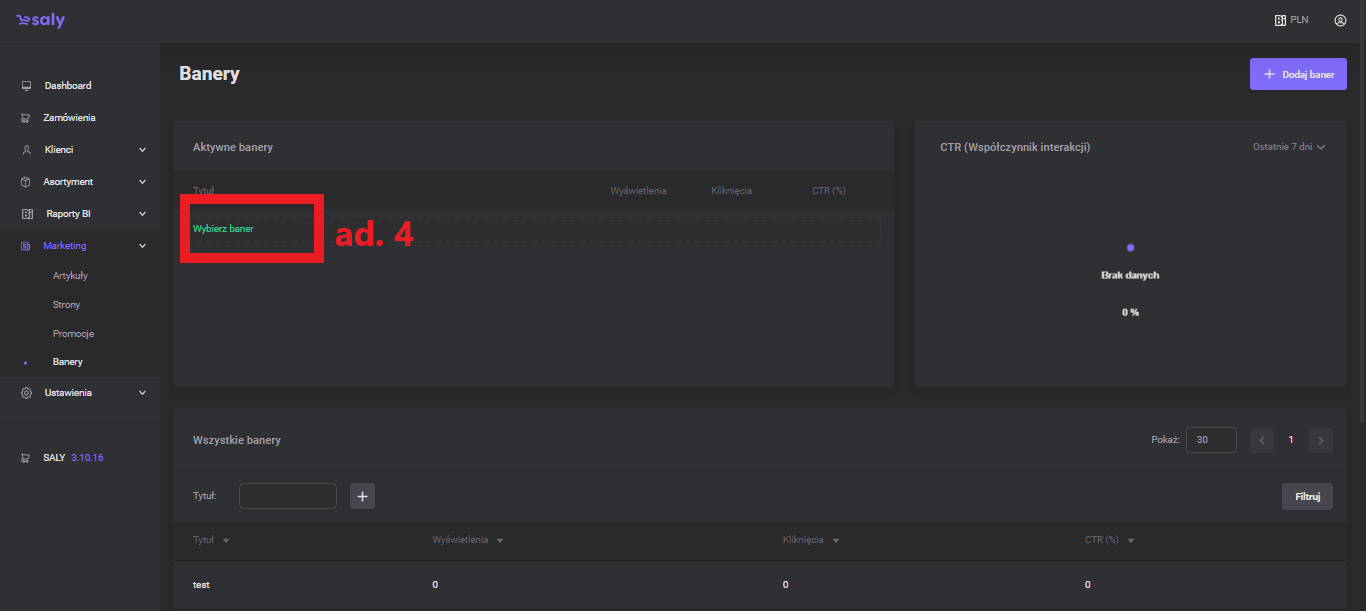Click the Zamówienia cart icon
This screenshot has width=1366, height=611.
[26, 118]
